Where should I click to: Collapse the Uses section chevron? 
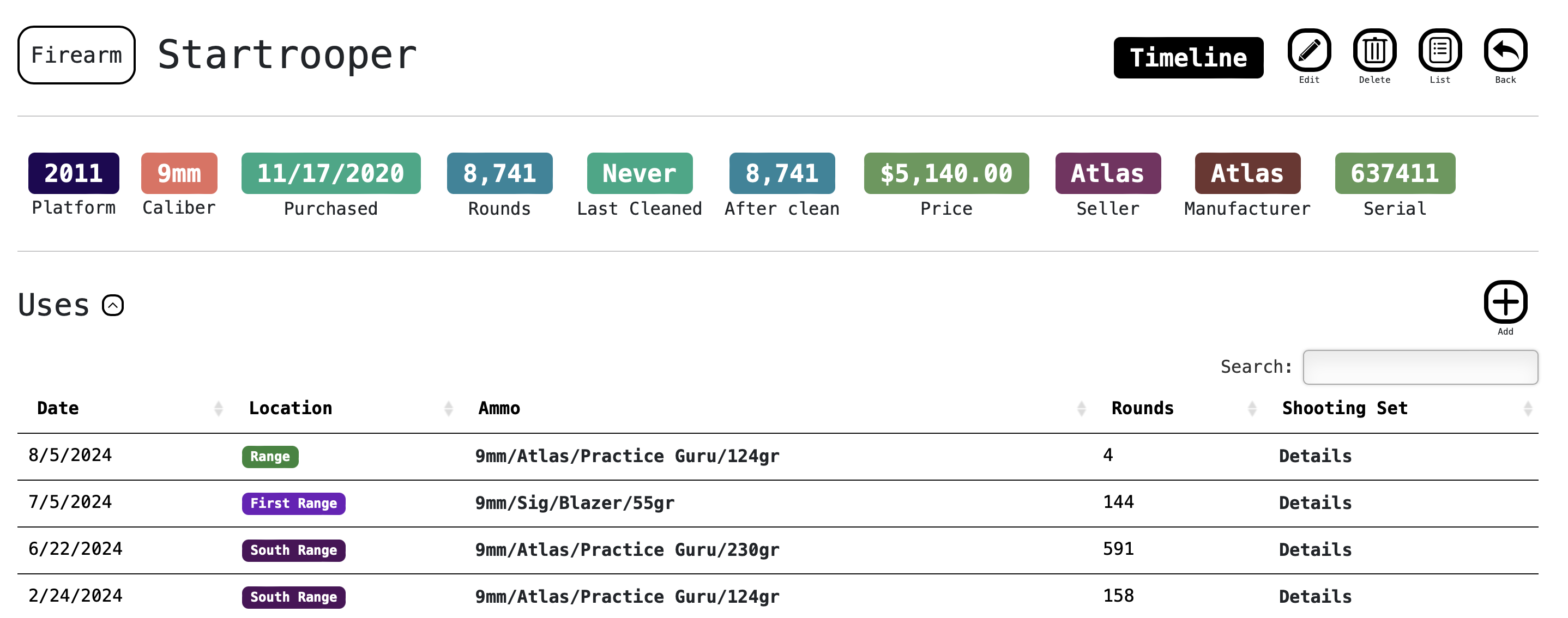pyautogui.click(x=113, y=305)
